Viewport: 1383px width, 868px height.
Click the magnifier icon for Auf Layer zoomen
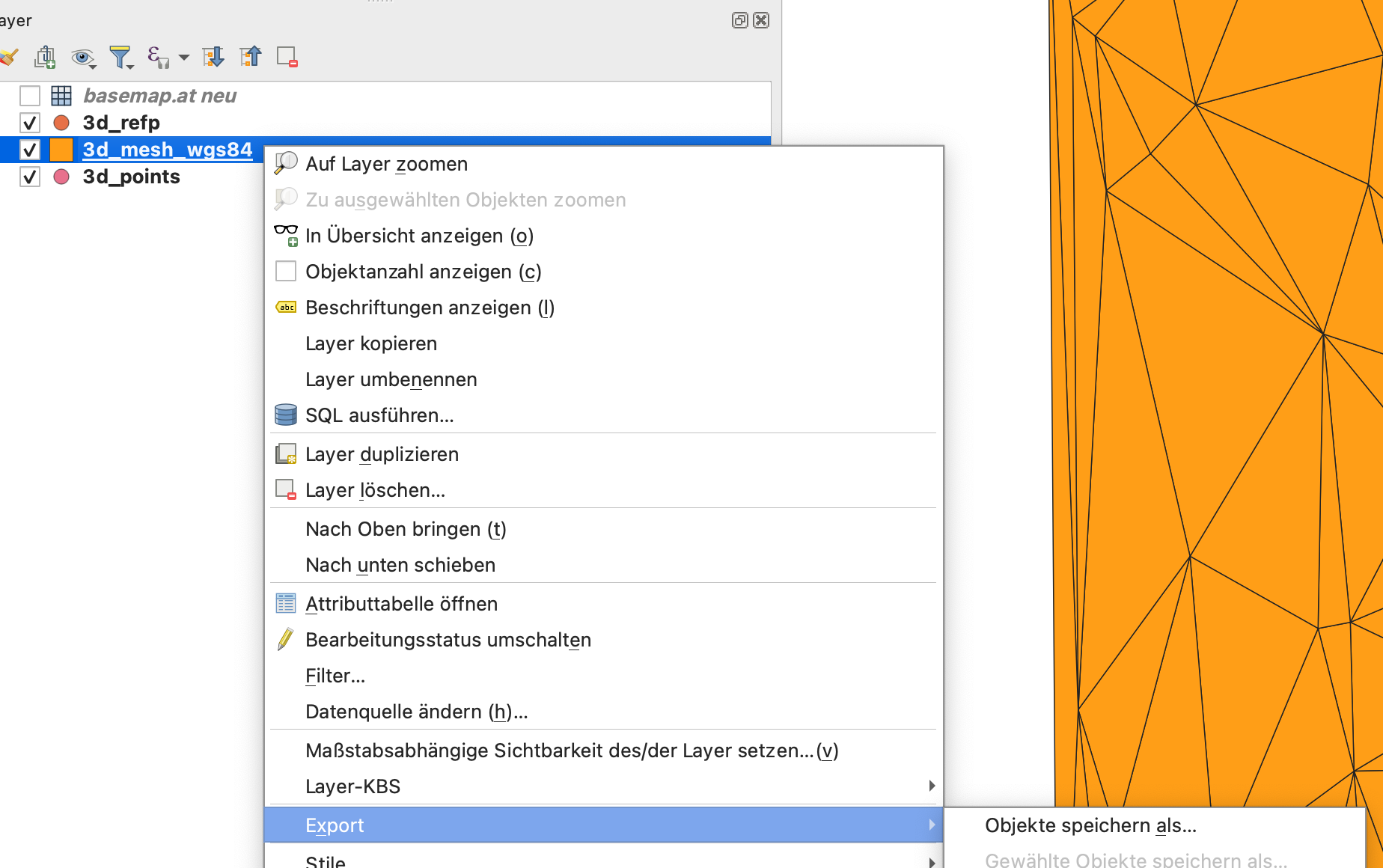(286, 163)
